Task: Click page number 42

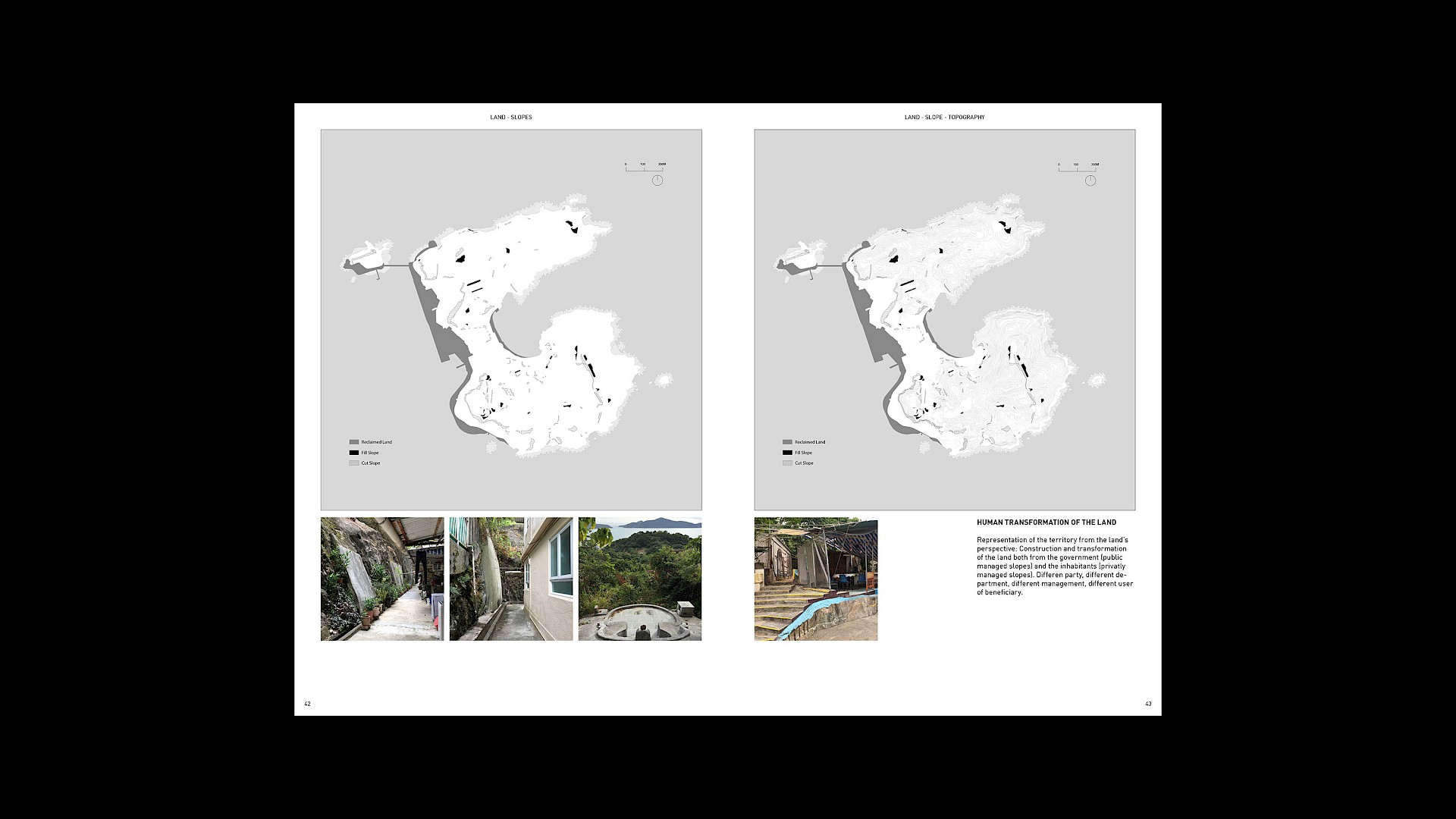Action: coord(308,704)
